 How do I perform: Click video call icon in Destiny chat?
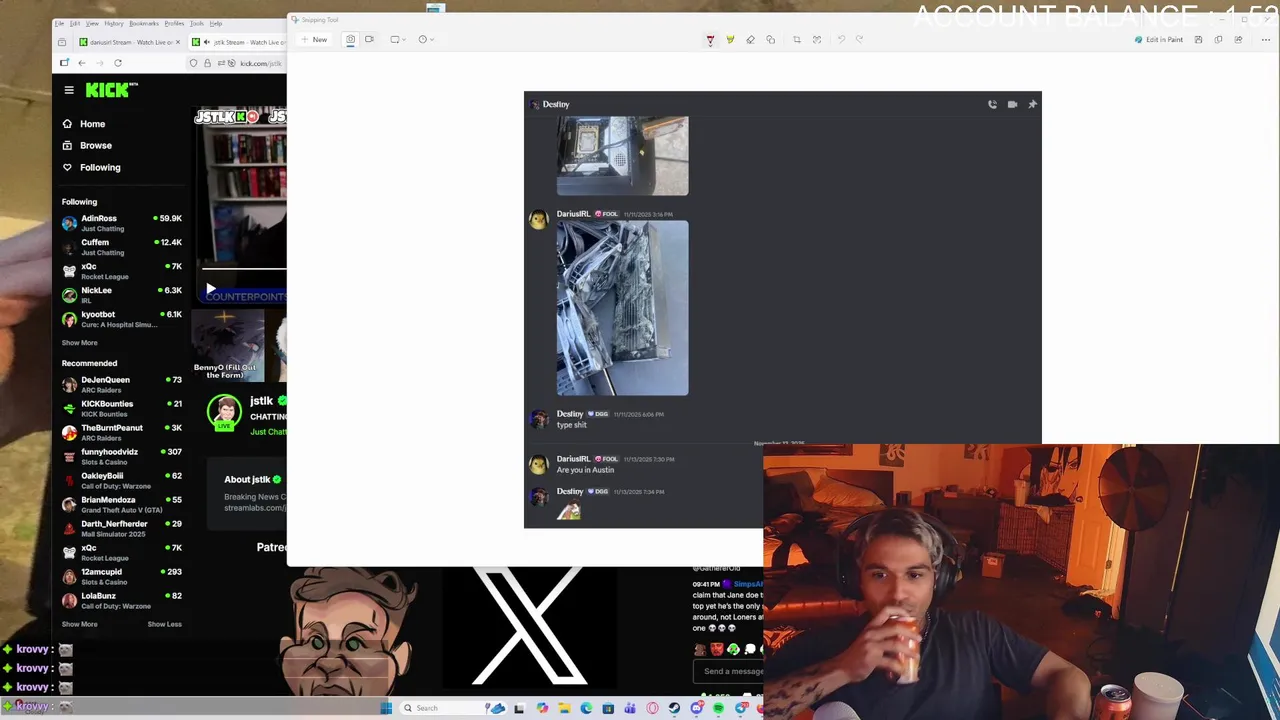point(1012,104)
